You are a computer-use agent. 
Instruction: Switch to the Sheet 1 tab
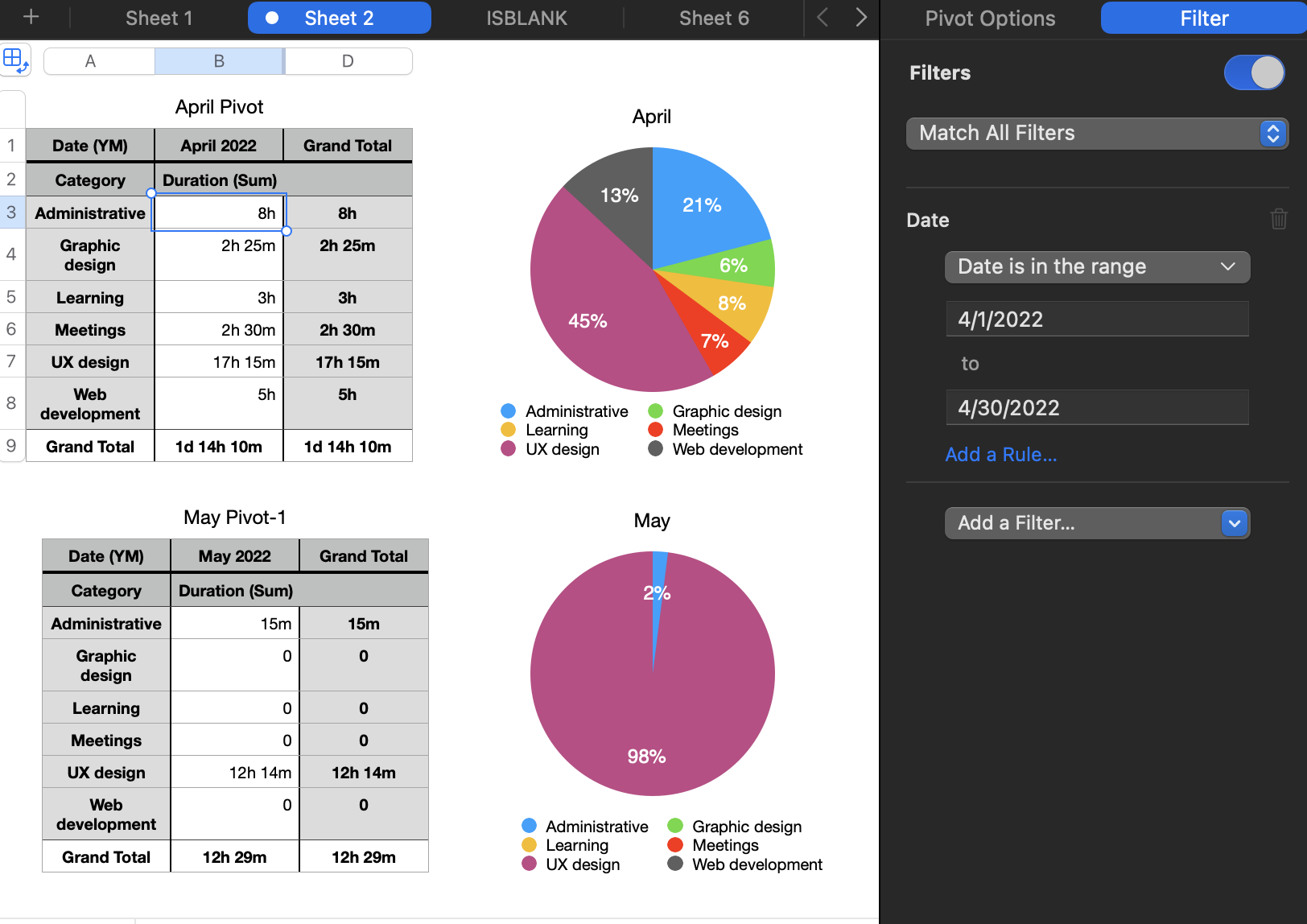[158, 18]
